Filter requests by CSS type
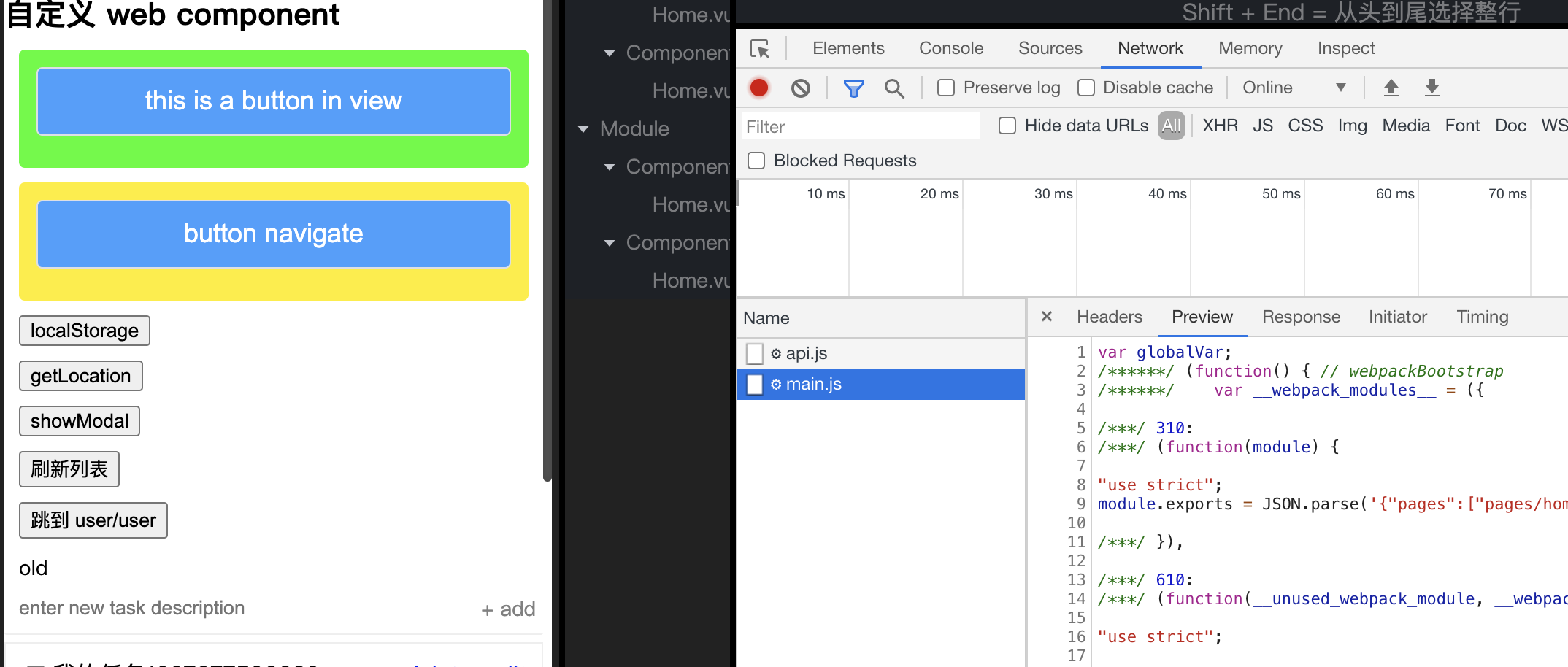1568x667 pixels. pos(1305,126)
